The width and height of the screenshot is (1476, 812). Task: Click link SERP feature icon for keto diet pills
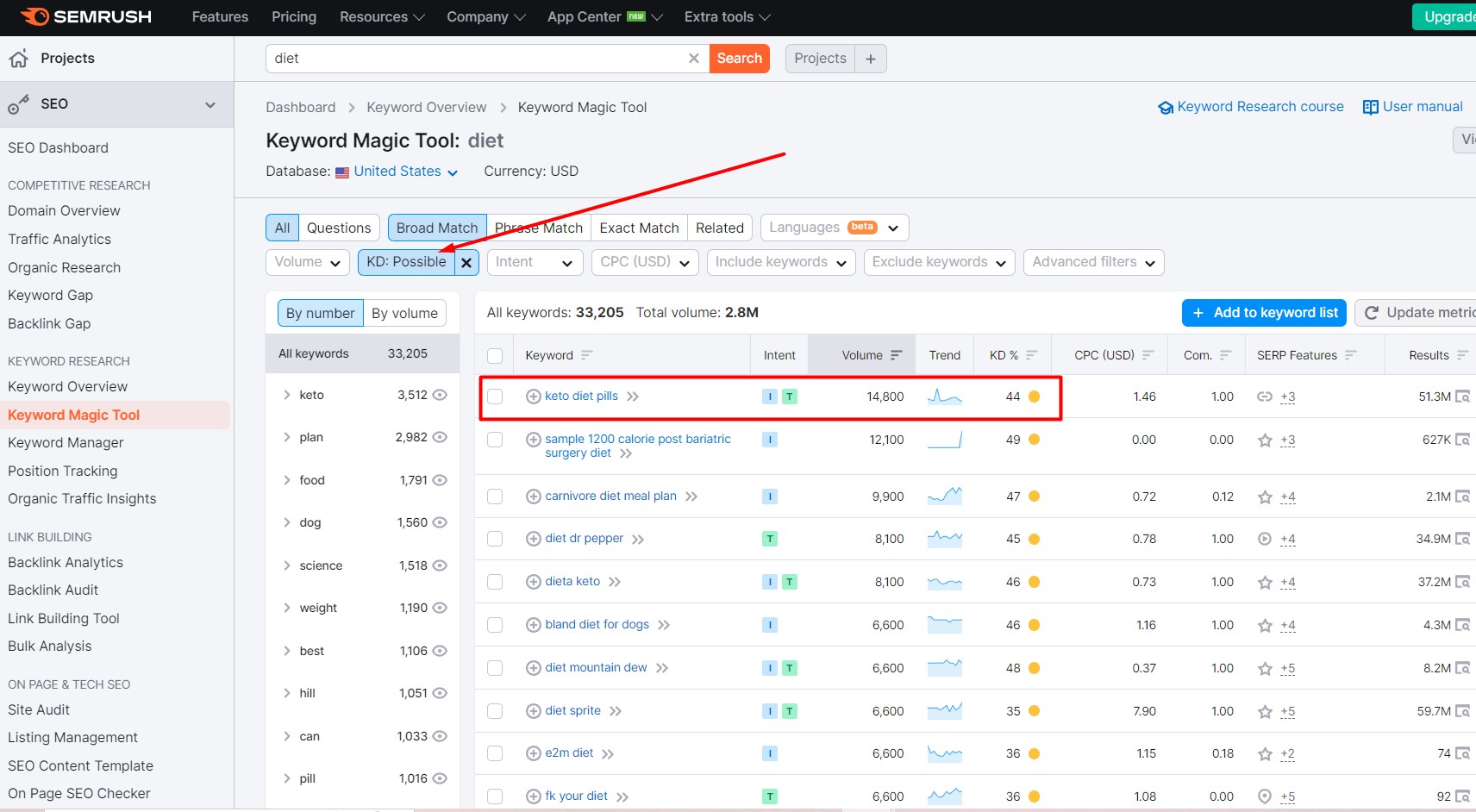[x=1265, y=397]
